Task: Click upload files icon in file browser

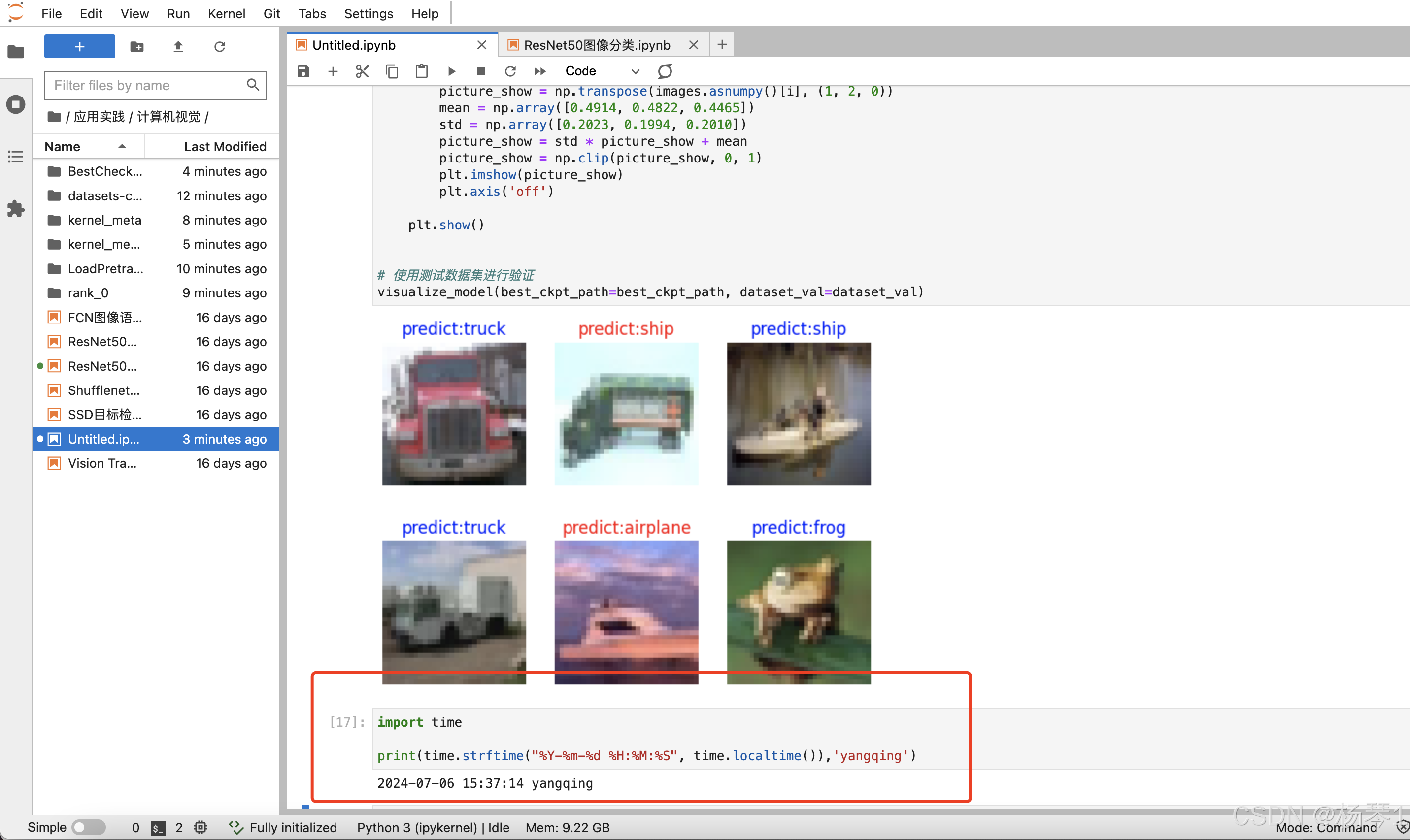Action: (x=178, y=46)
